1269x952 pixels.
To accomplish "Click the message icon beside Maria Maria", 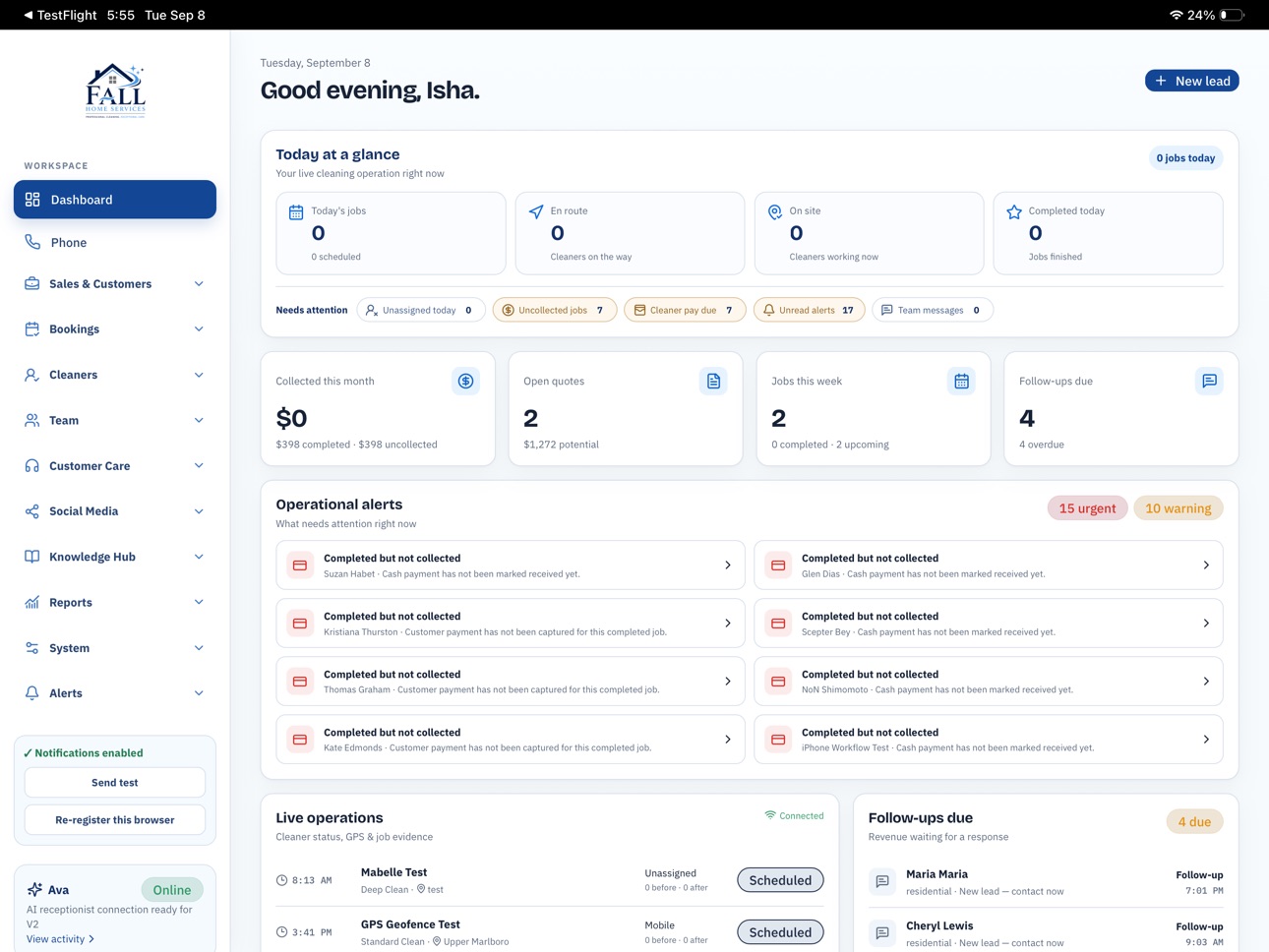I will click(882, 882).
